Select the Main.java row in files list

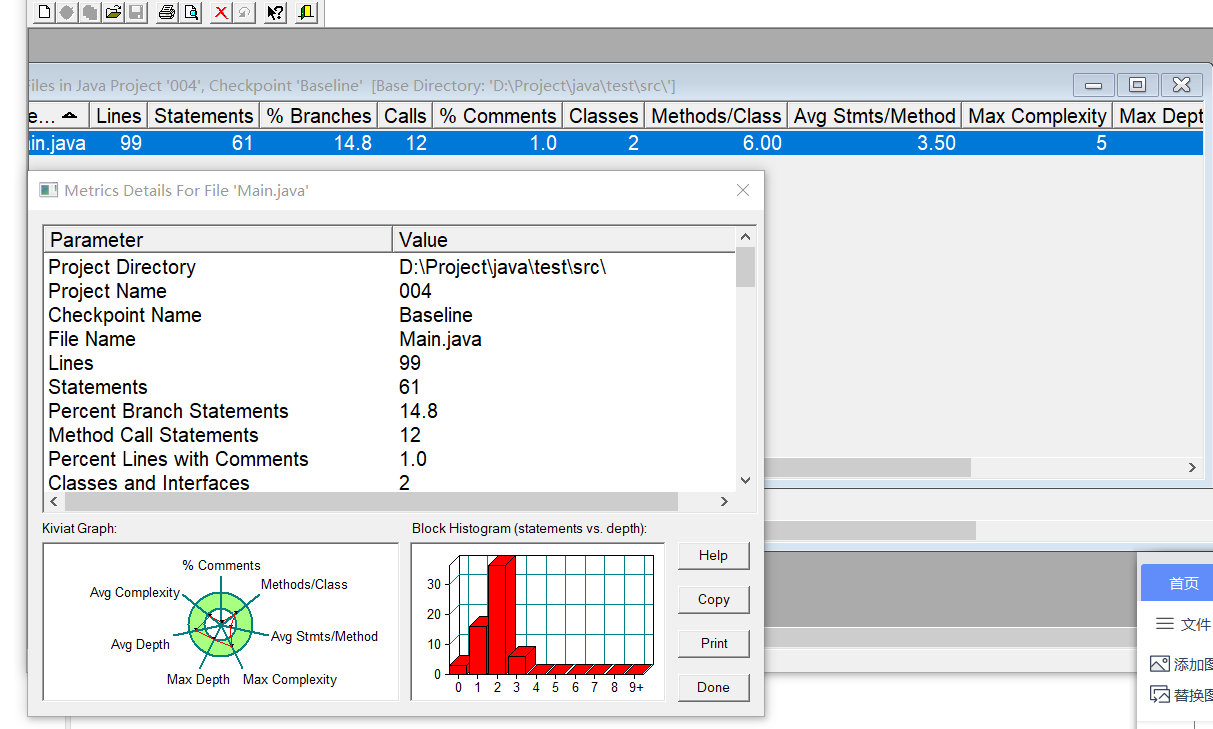coord(614,143)
